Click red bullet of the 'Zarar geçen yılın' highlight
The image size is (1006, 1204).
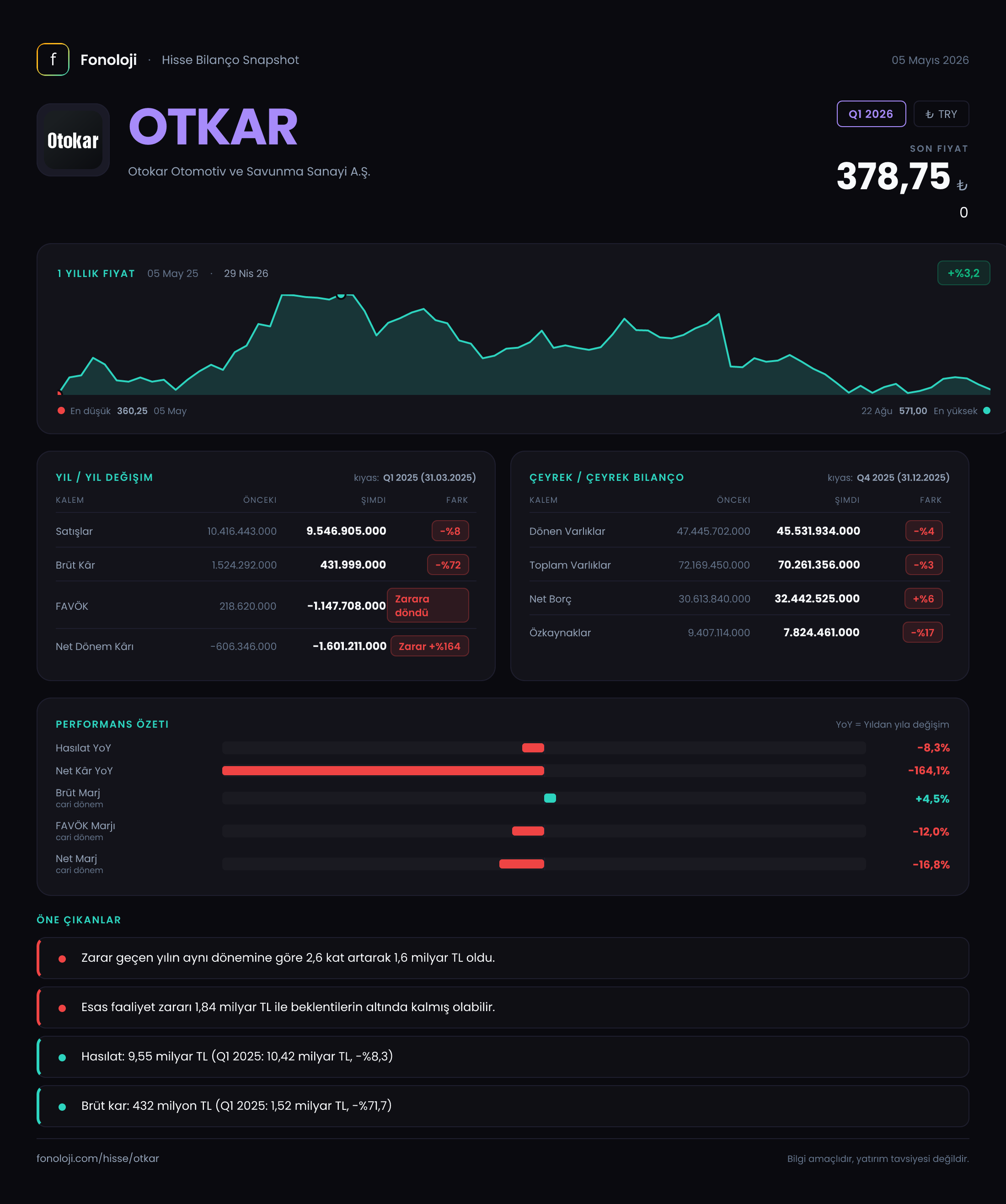tap(62, 959)
